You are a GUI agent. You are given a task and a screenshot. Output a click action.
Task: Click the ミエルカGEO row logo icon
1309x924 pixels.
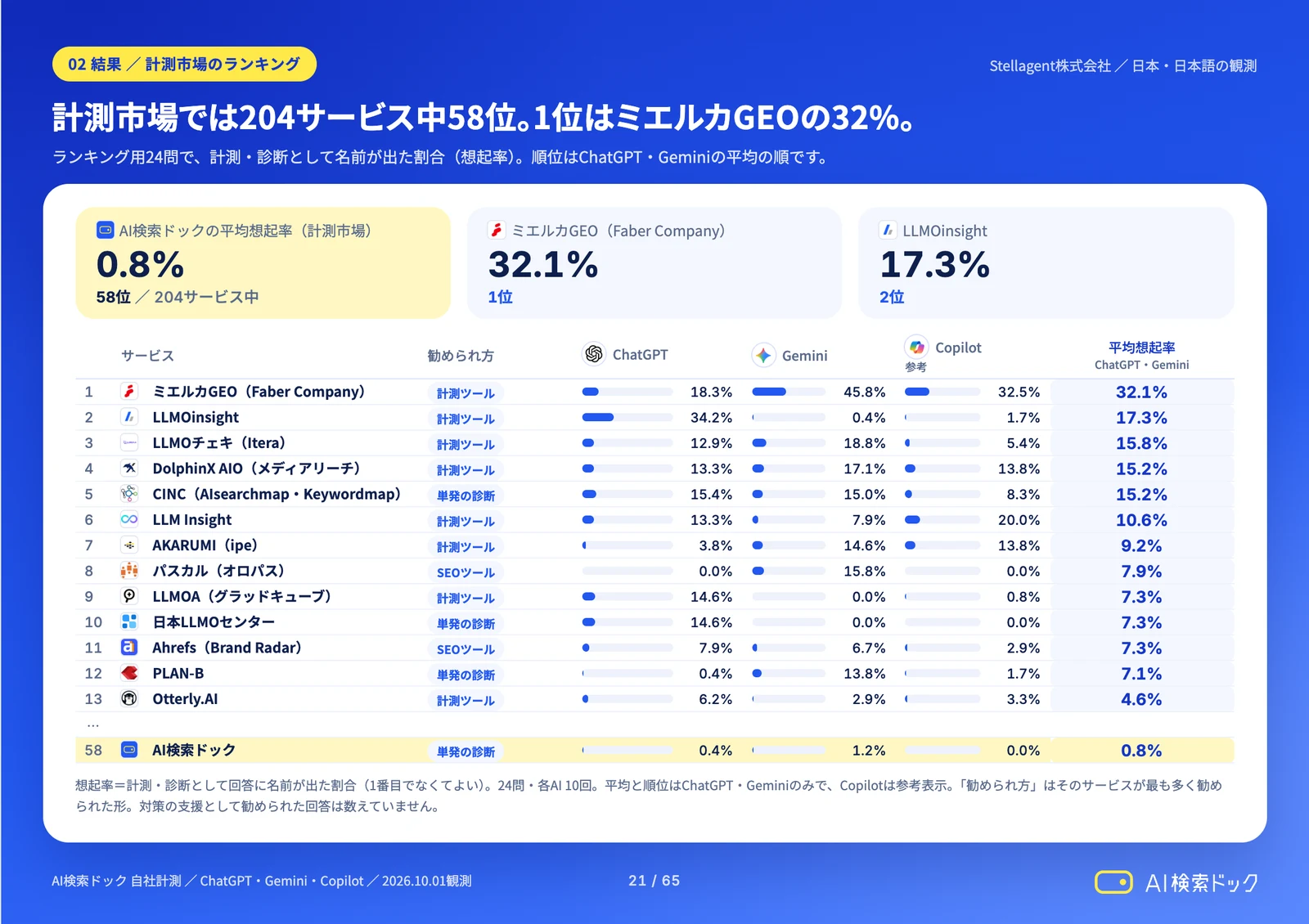click(129, 392)
